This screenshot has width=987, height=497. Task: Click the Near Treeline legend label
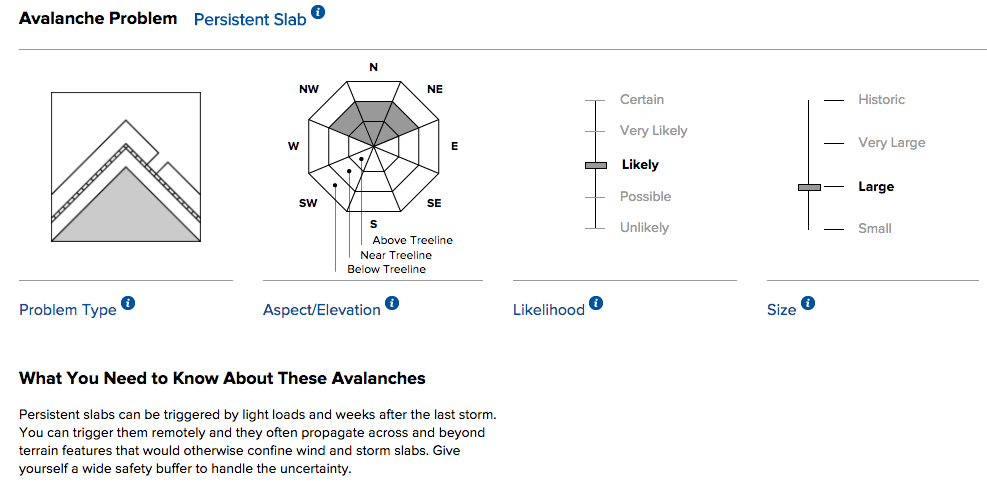pyautogui.click(x=396, y=255)
